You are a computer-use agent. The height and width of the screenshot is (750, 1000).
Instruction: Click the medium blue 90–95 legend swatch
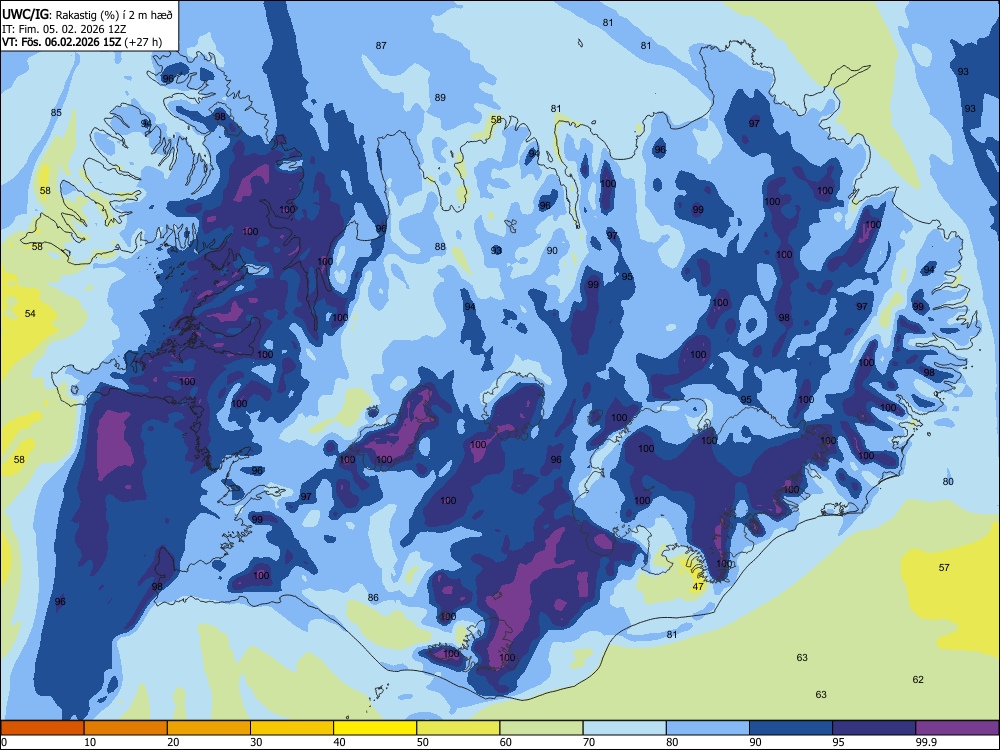tap(791, 728)
